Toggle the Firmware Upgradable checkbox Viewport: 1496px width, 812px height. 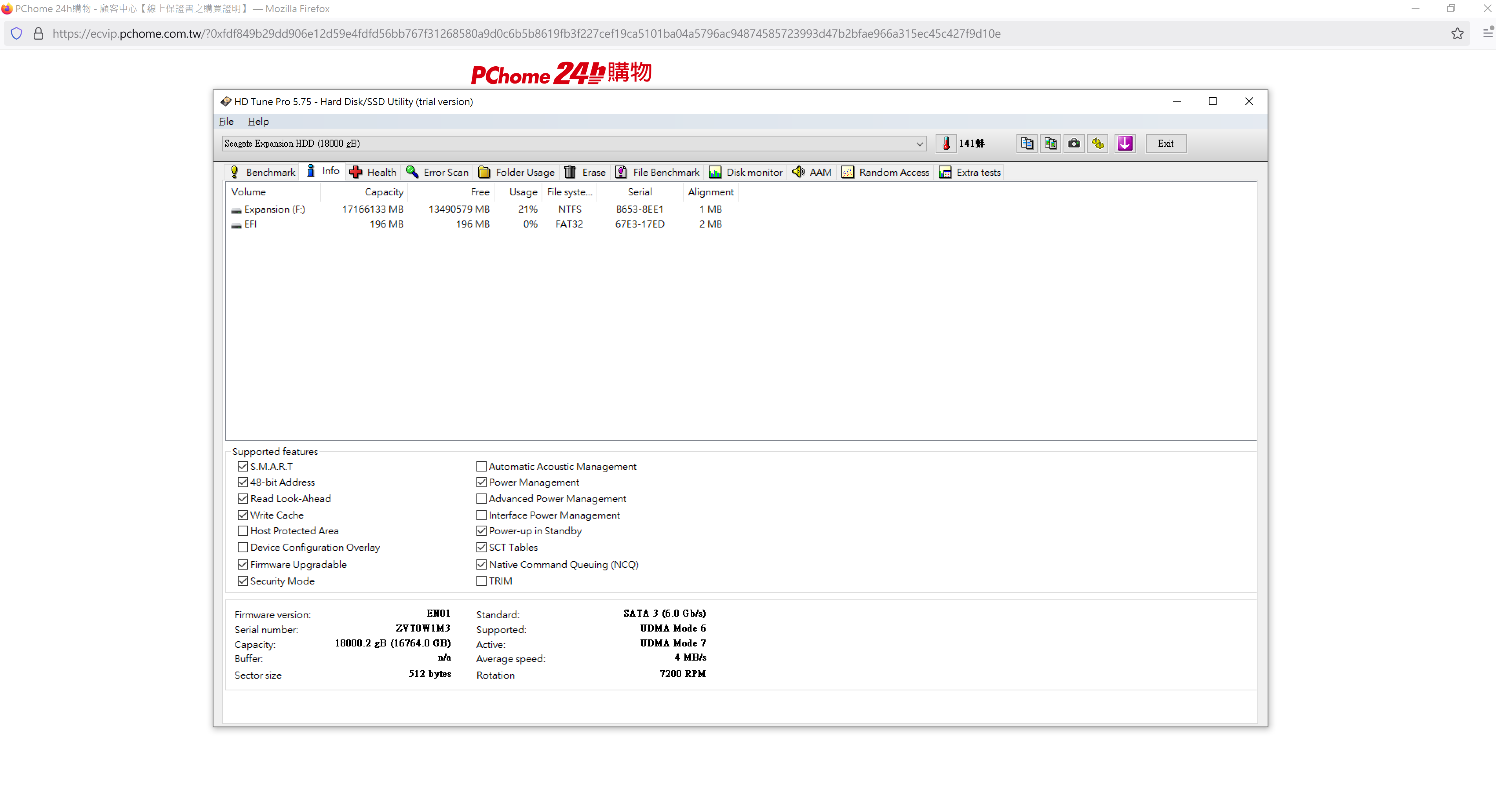pos(243,564)
